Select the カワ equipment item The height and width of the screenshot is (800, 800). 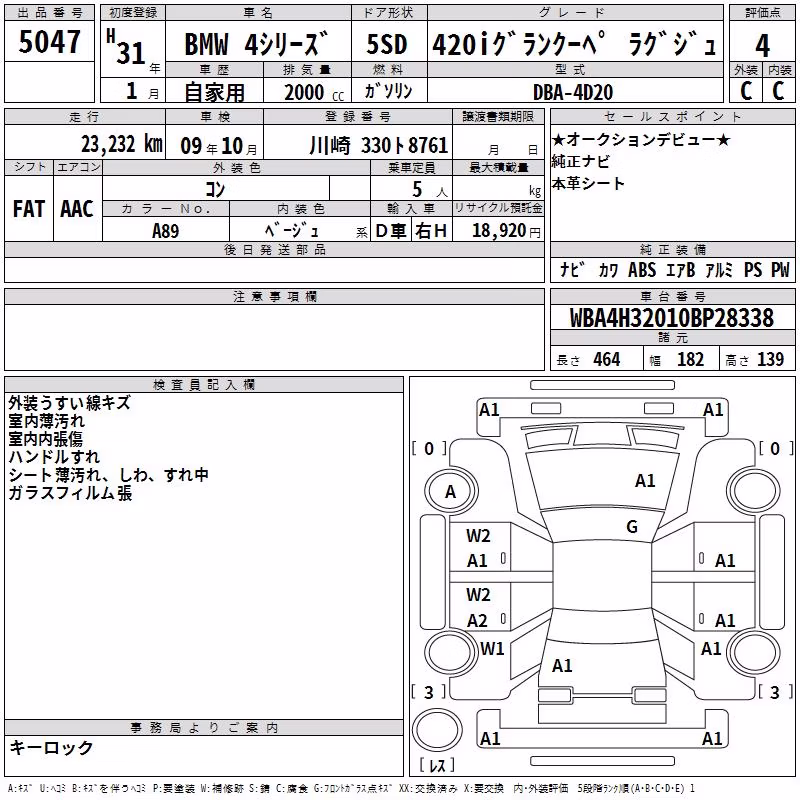(x=608, y=270)
